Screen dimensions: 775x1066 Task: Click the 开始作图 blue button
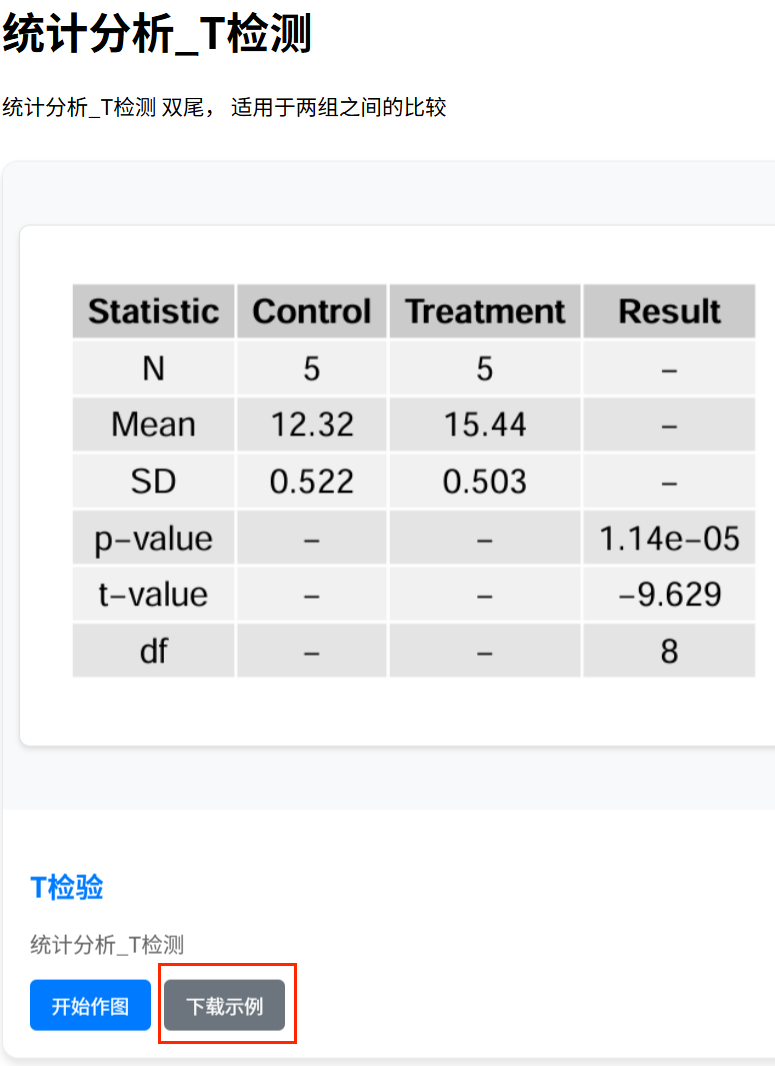90,1005
